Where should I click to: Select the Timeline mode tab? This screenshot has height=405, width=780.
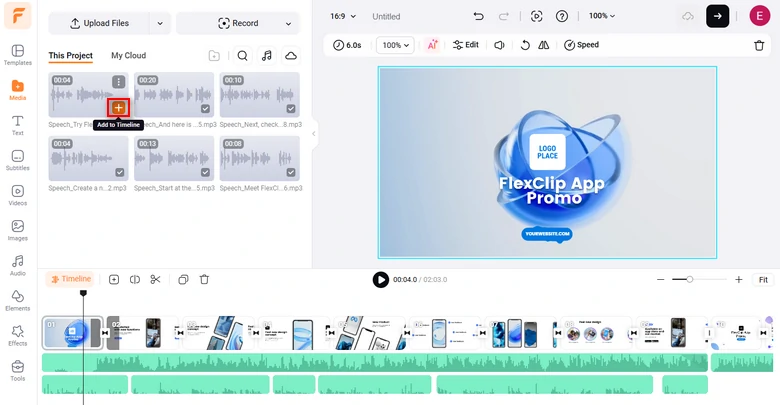coord(70,279)
